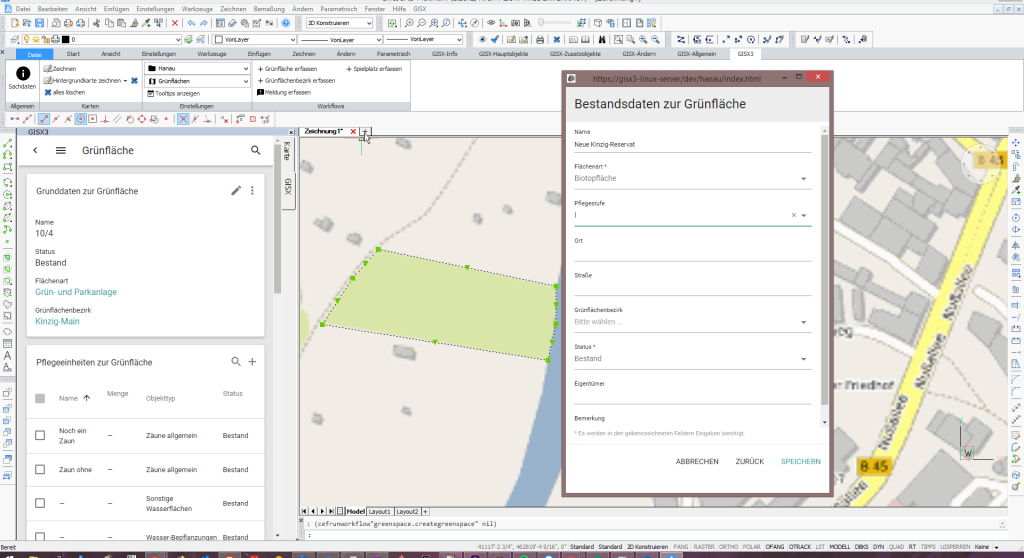
Task: Open the three-dot menu in Grunddaten card
Action: 253,191
